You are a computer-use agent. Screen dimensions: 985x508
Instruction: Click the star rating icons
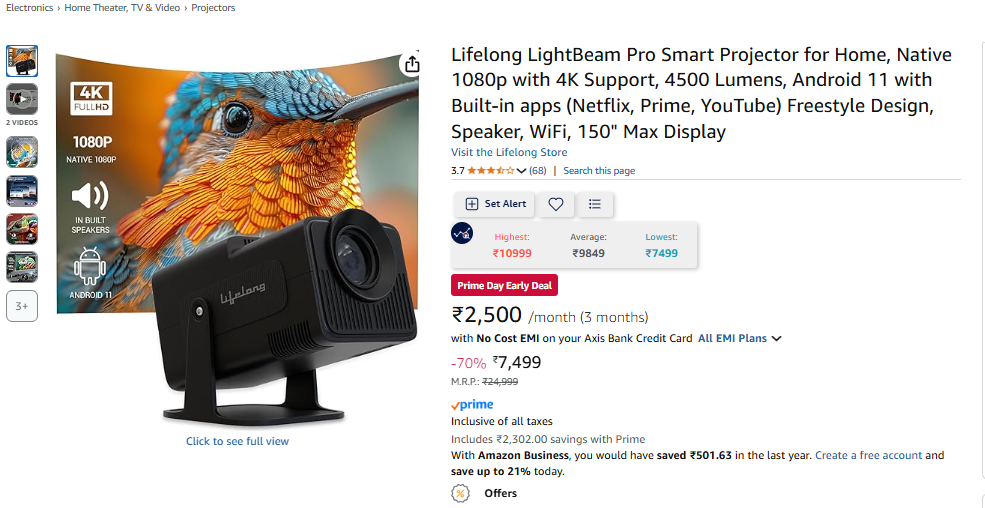pos(491,171)
